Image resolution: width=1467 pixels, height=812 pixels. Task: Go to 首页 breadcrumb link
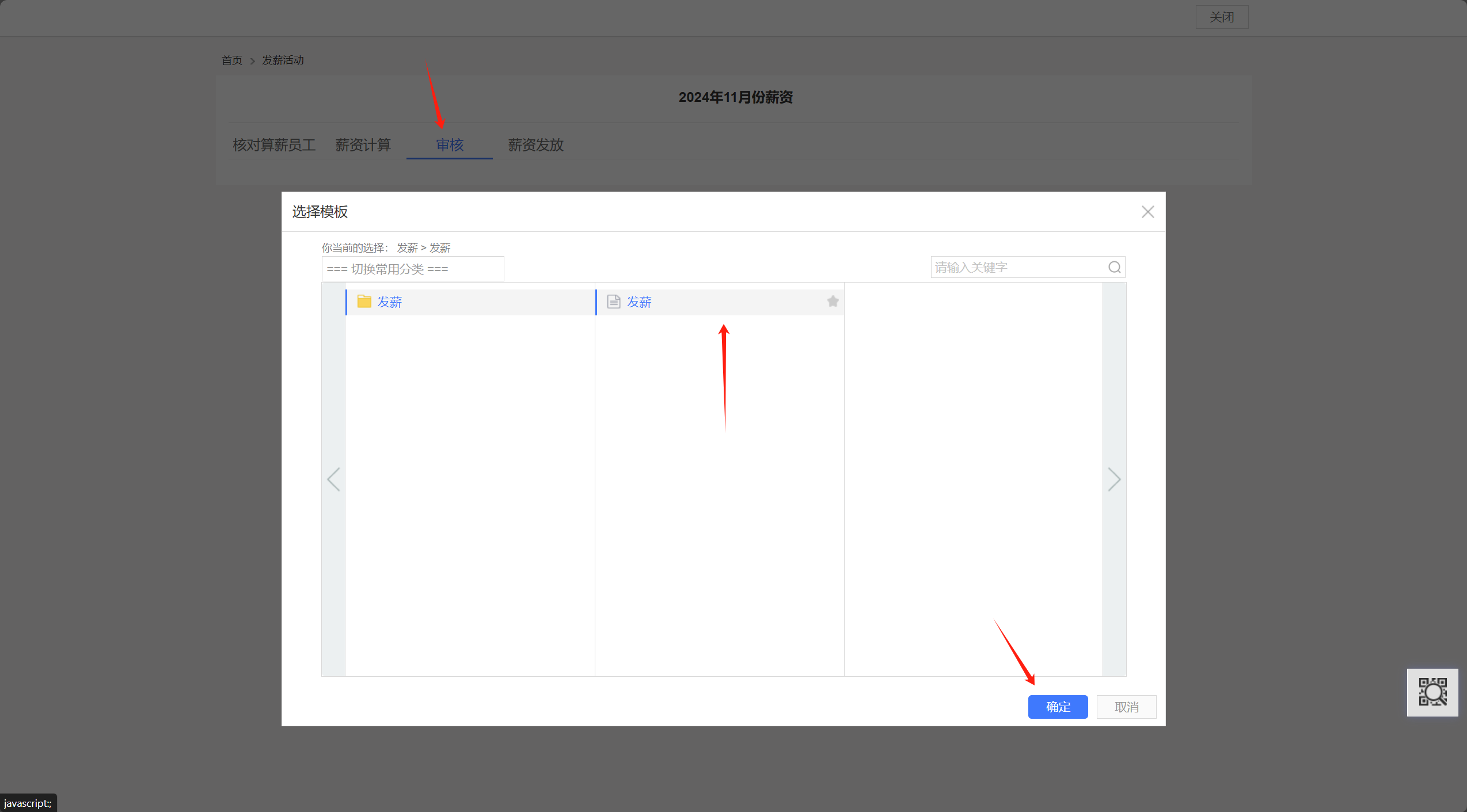pos(232,60)
